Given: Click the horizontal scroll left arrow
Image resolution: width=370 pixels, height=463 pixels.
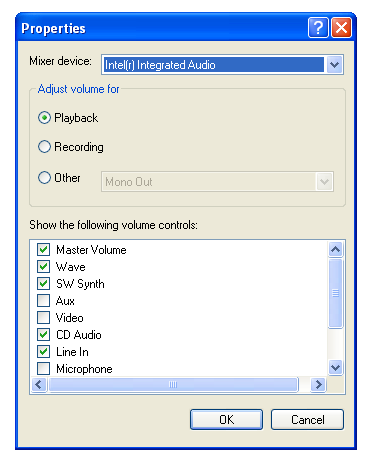Looking at the screenshot, I should [39, 384].
